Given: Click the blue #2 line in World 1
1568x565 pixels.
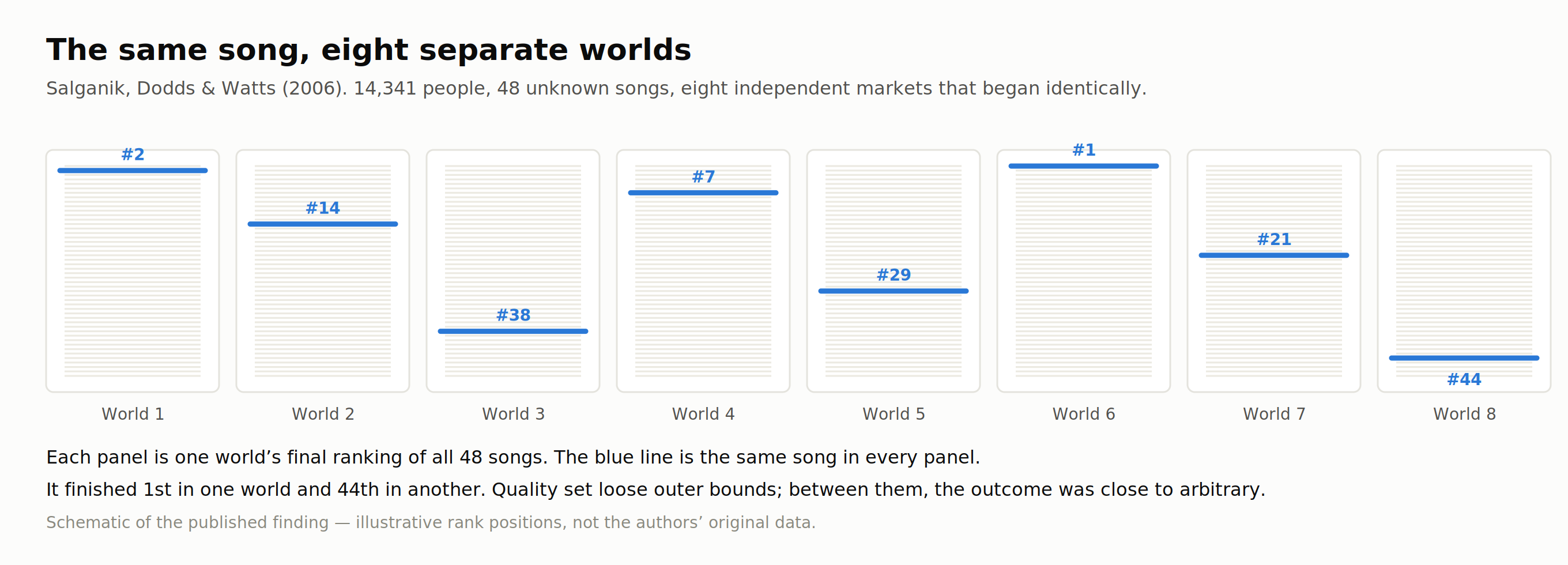Looking at the screenshot, I should pos(133,171).
